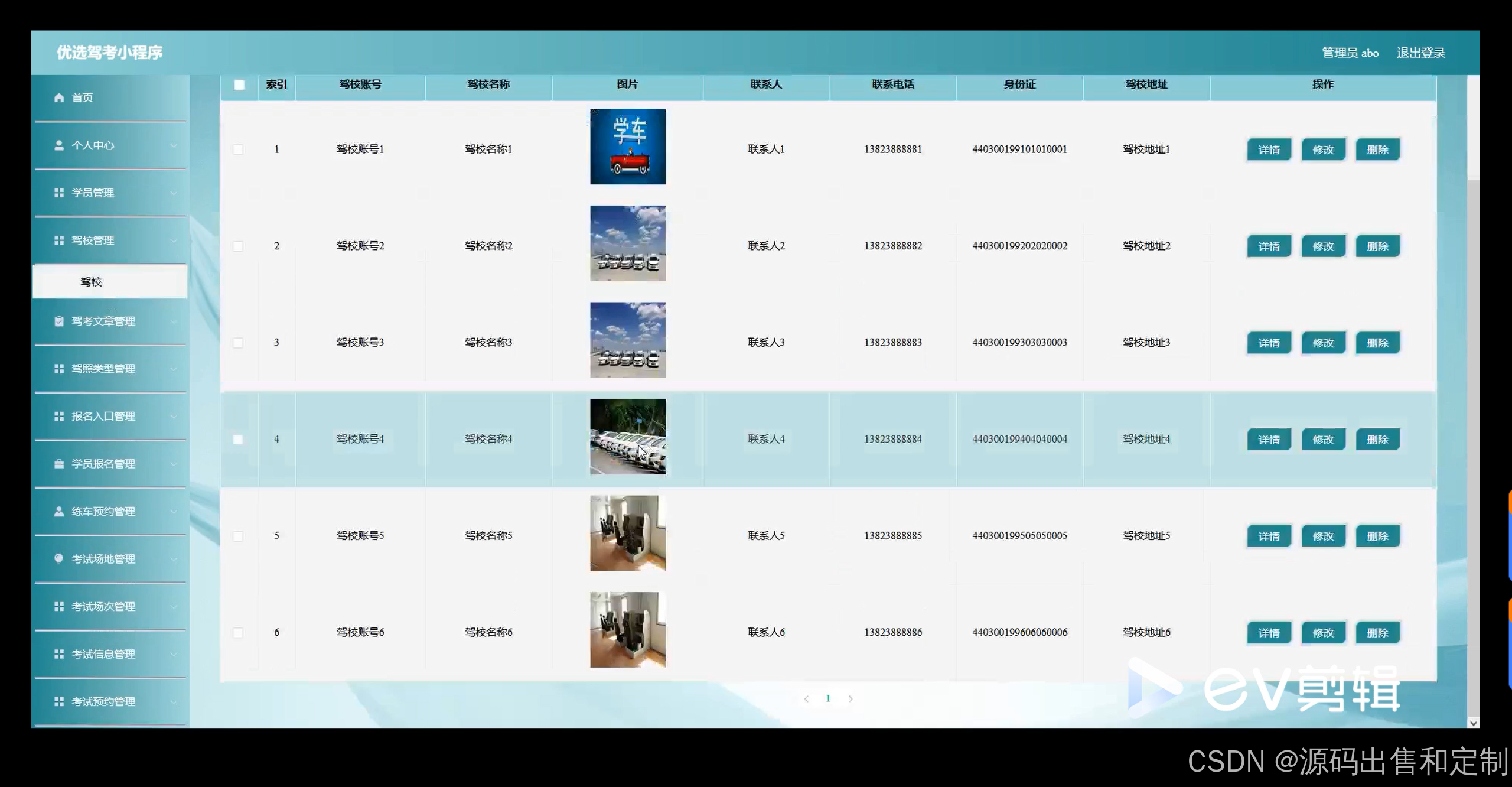Click the user icon beside 练车预约管理
The width and height of the screenshot is (1512, 787).
[58, 512]
